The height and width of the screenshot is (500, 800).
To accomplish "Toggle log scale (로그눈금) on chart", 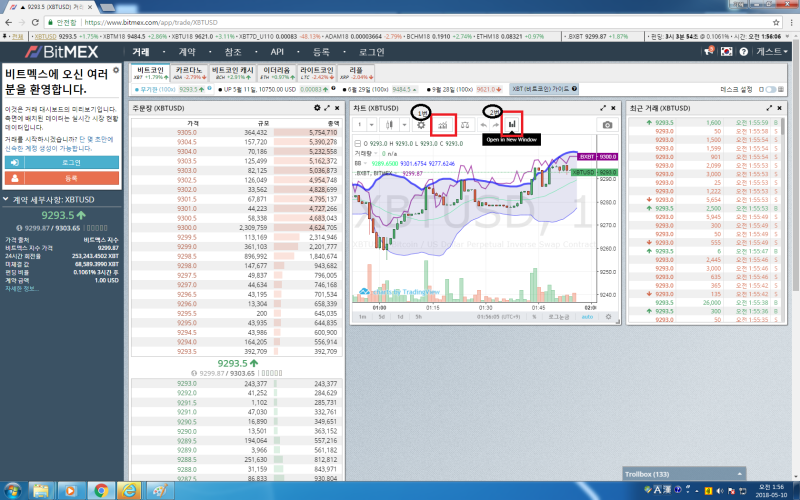I will click(x=559, y=317).
